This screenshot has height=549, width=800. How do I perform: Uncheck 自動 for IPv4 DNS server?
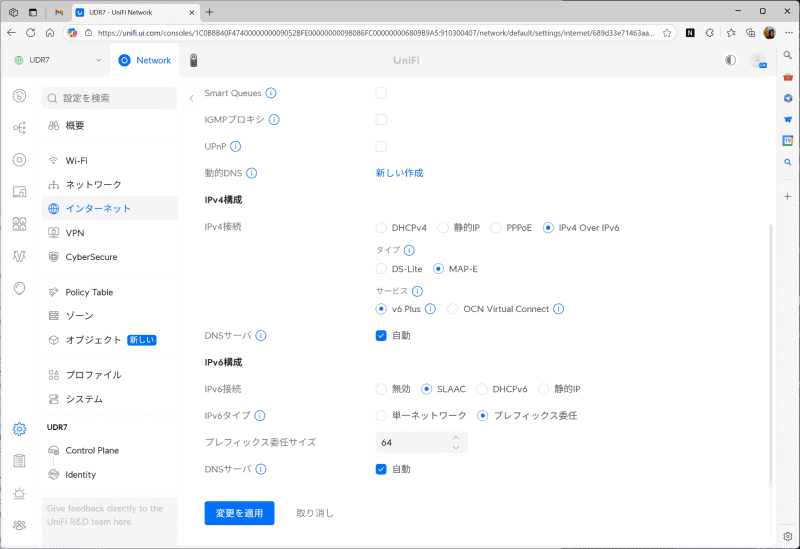(381, 336)
